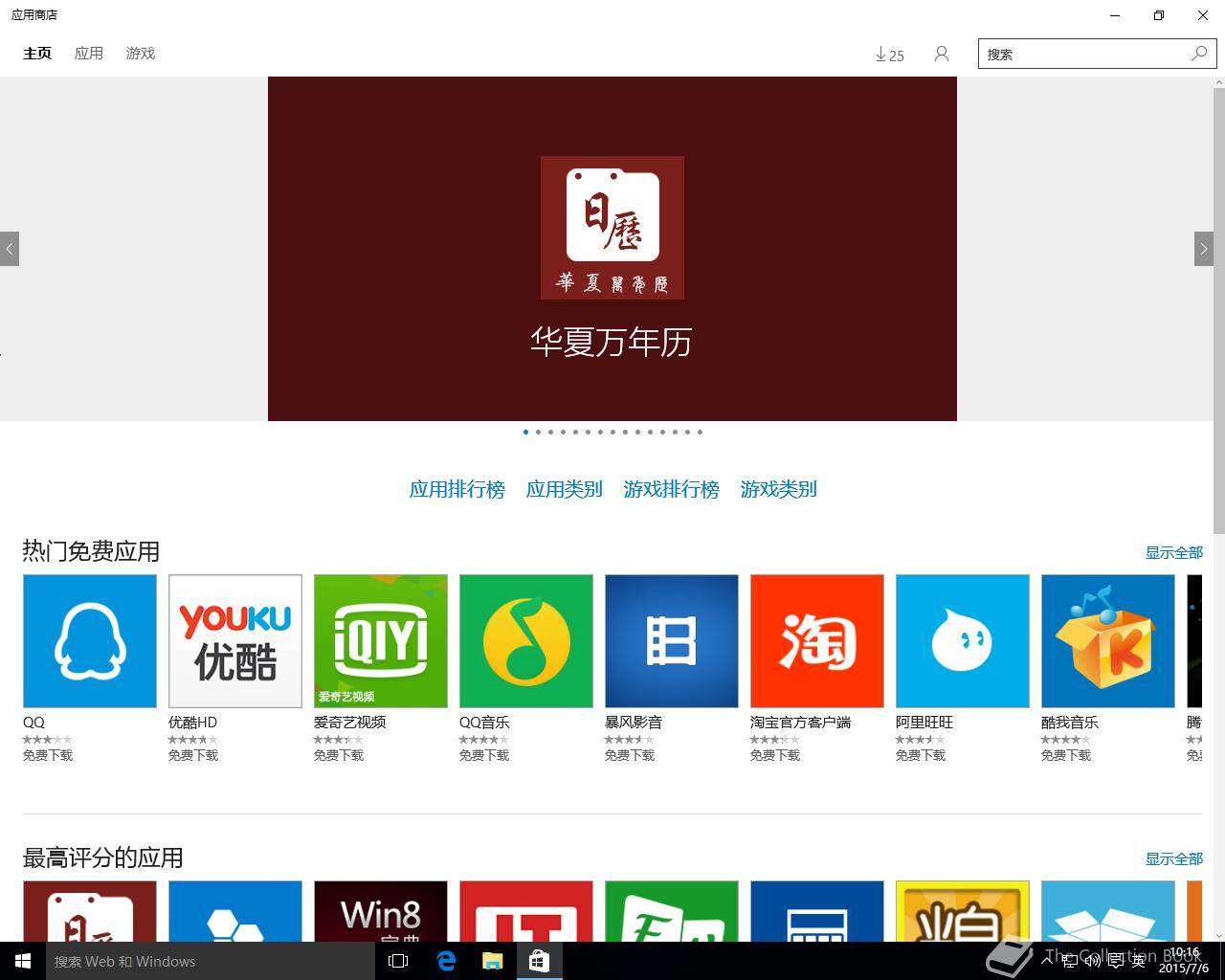1225x980 pixels.
Task: Show all 热门免费应用 via 显示全部
Action: coord(1174,552)
